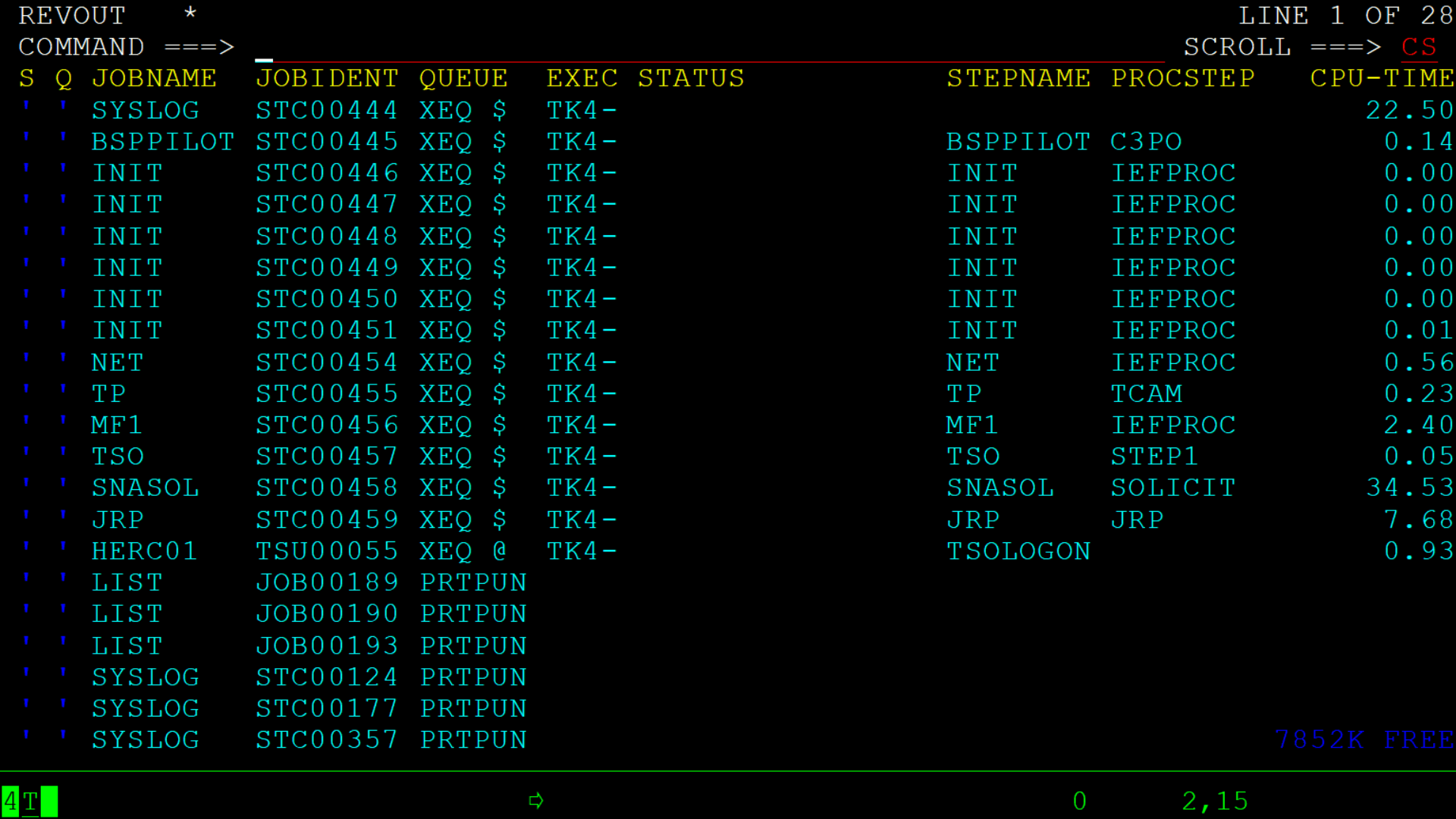Click the arrow icon in status line
1456x819 pixels.
(536, 801)
